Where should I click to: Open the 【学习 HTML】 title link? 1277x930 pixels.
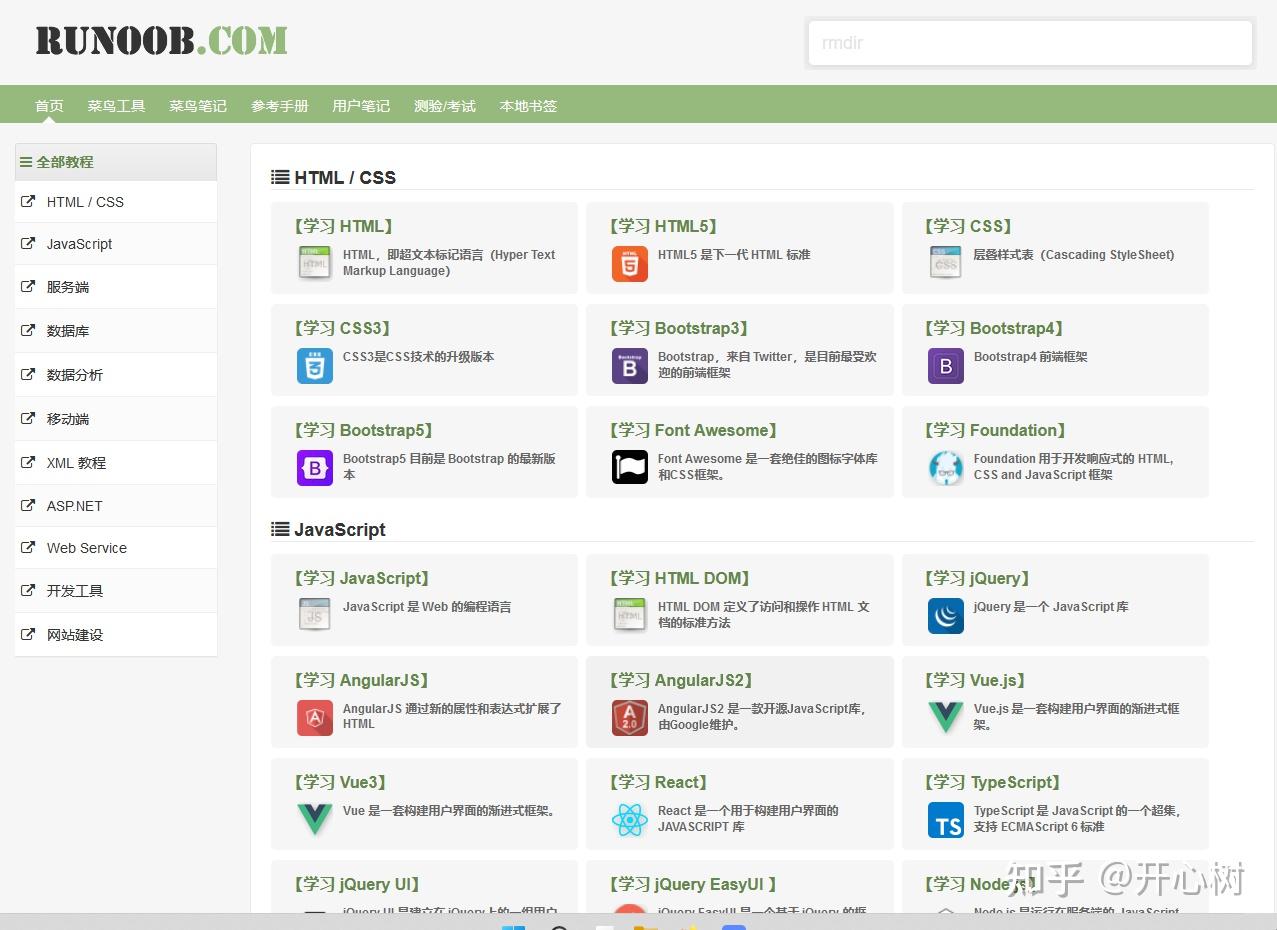click(343, 226)
